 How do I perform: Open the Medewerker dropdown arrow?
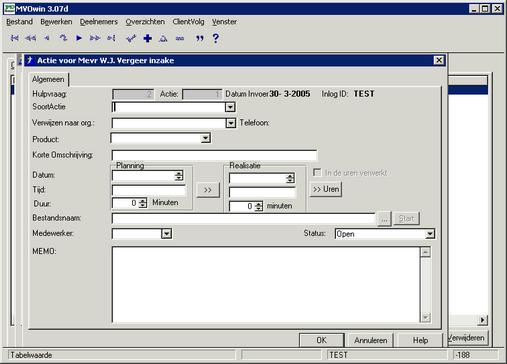(166, 234)
